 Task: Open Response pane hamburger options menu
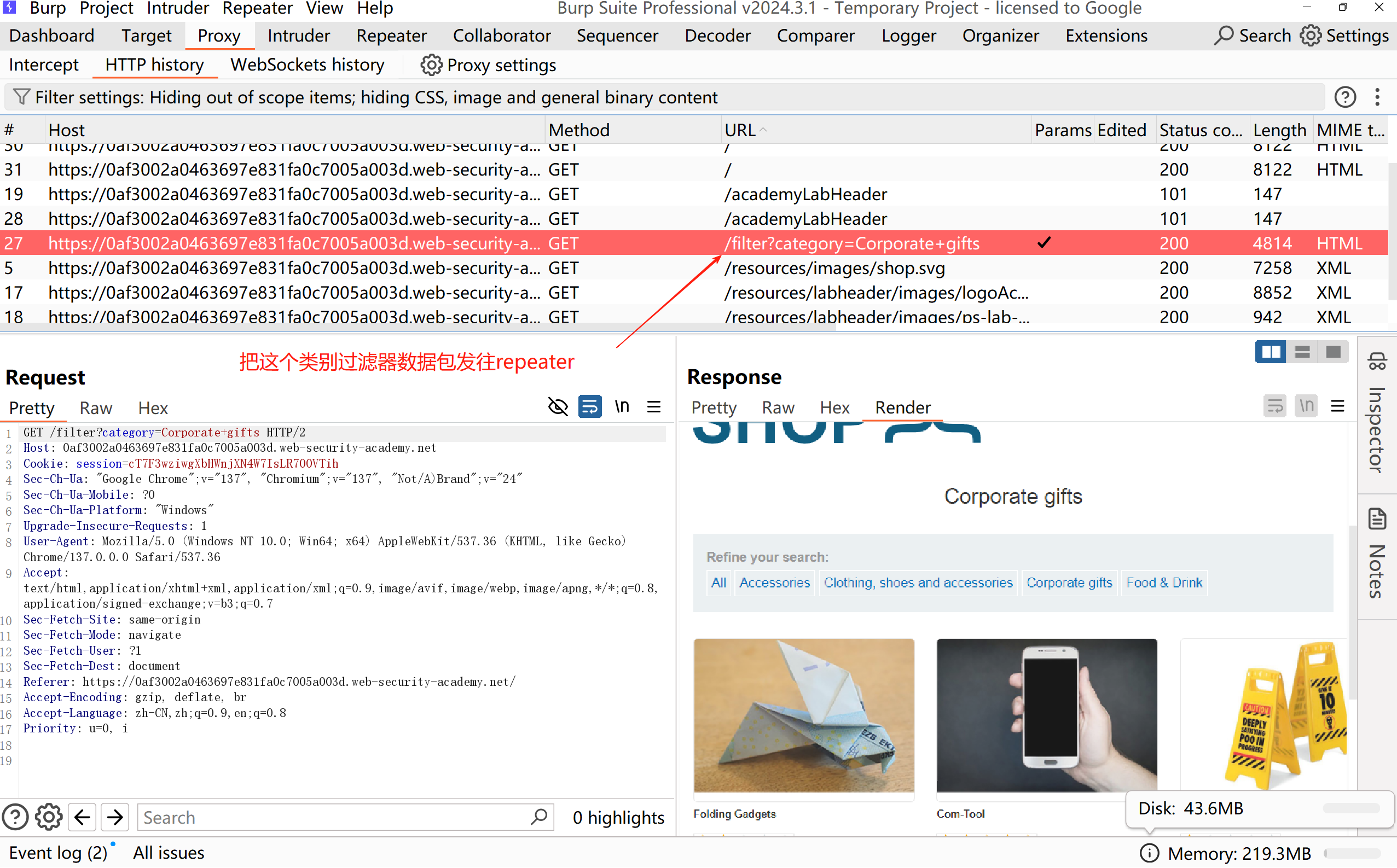click(1338, 407)
